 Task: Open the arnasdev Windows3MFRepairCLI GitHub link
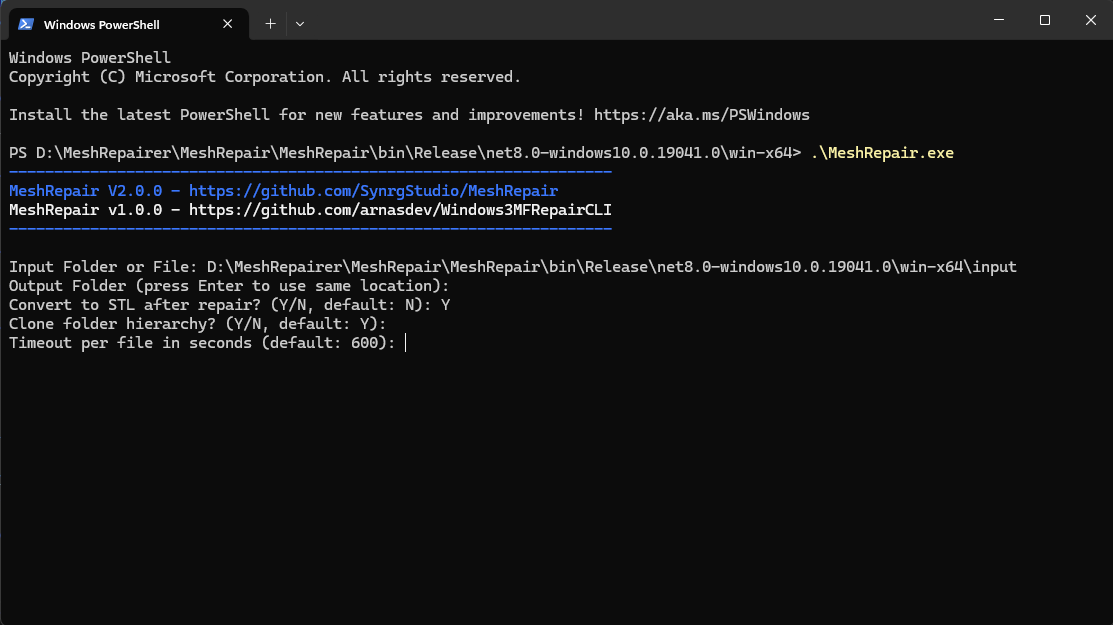tap(400, 210)
